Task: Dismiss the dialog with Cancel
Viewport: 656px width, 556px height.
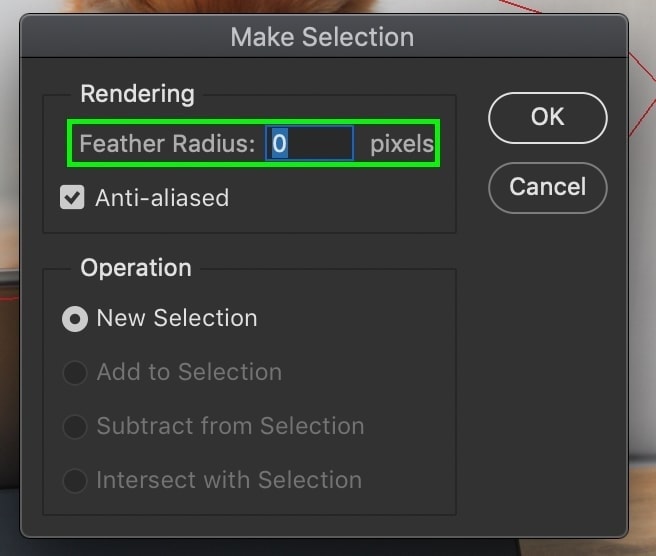Action: (548, 188)
